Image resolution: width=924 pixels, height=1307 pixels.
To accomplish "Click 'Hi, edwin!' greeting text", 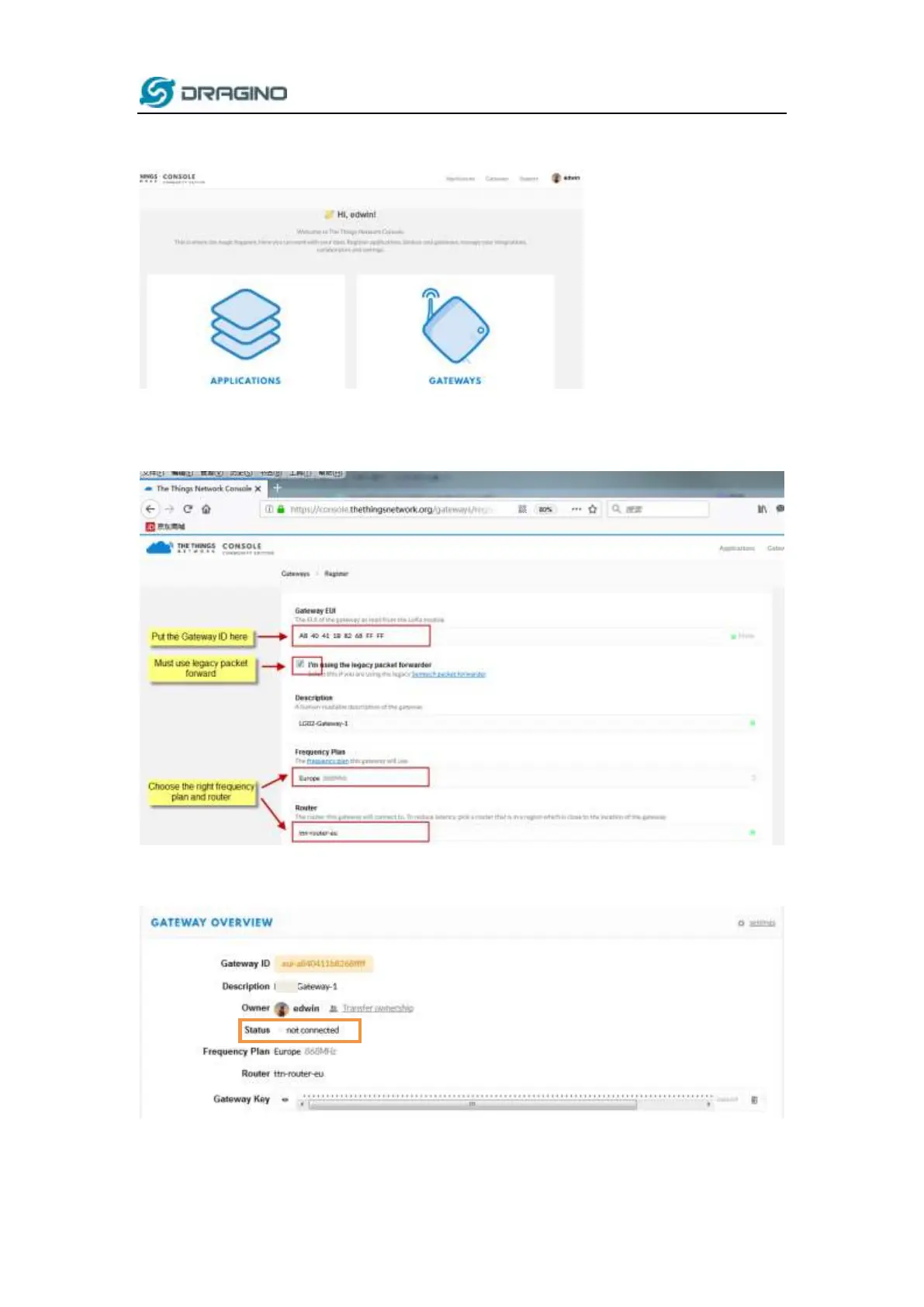I will pos(356,214).
